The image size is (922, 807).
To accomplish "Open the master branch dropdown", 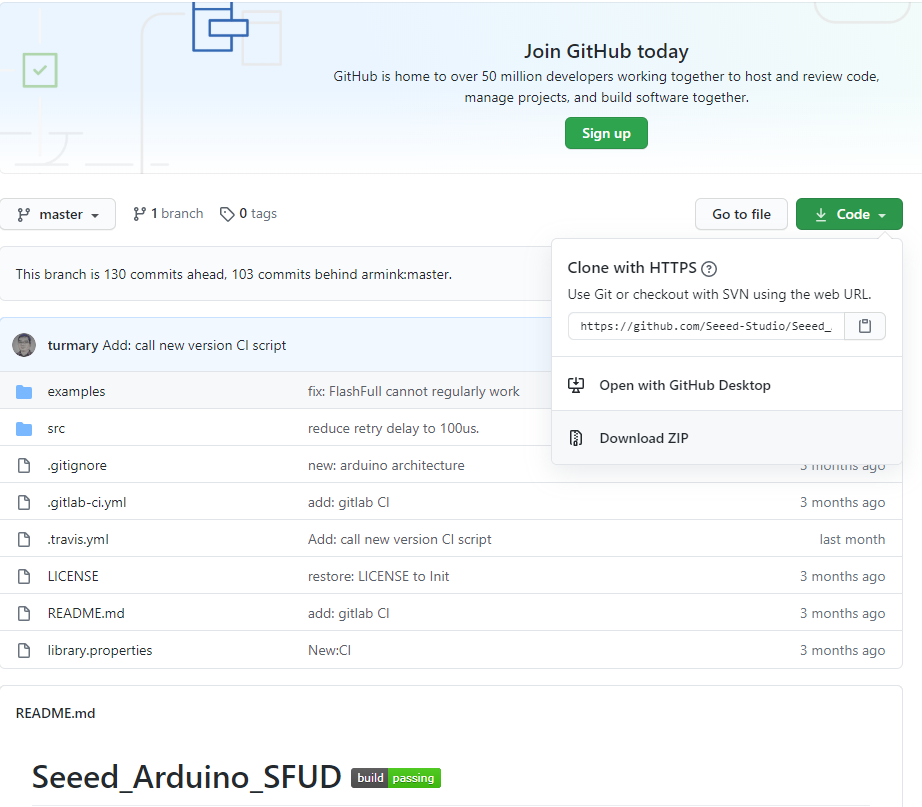I will pos(58,214).
